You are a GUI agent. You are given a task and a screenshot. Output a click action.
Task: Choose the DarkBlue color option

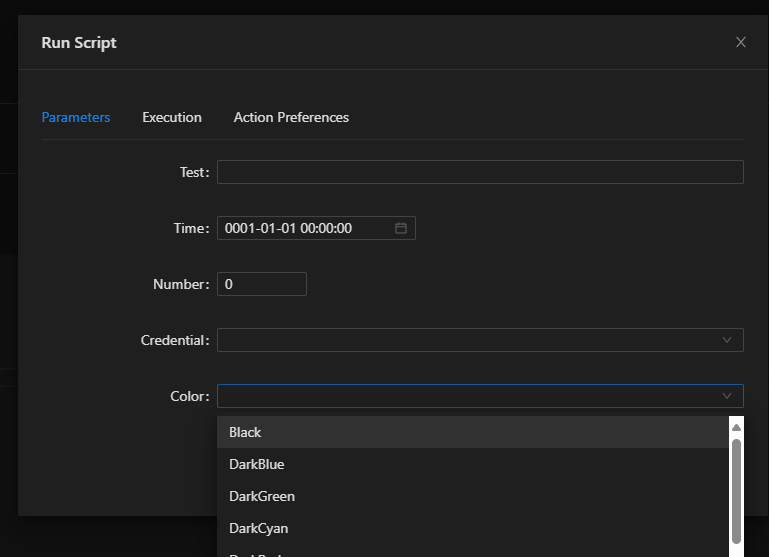point(257,464)
